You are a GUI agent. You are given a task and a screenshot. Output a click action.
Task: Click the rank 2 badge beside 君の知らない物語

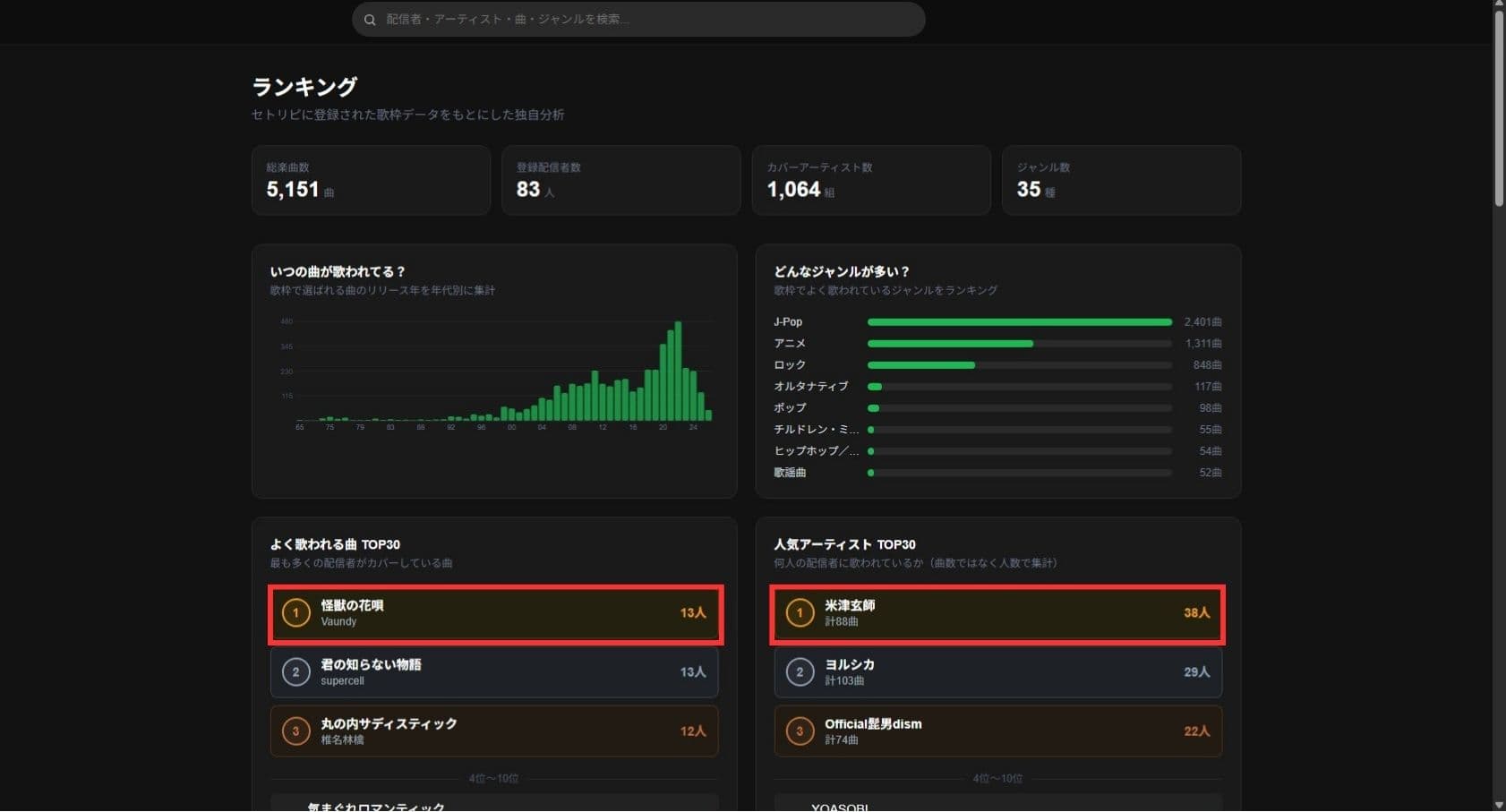(x=295, y=672)
